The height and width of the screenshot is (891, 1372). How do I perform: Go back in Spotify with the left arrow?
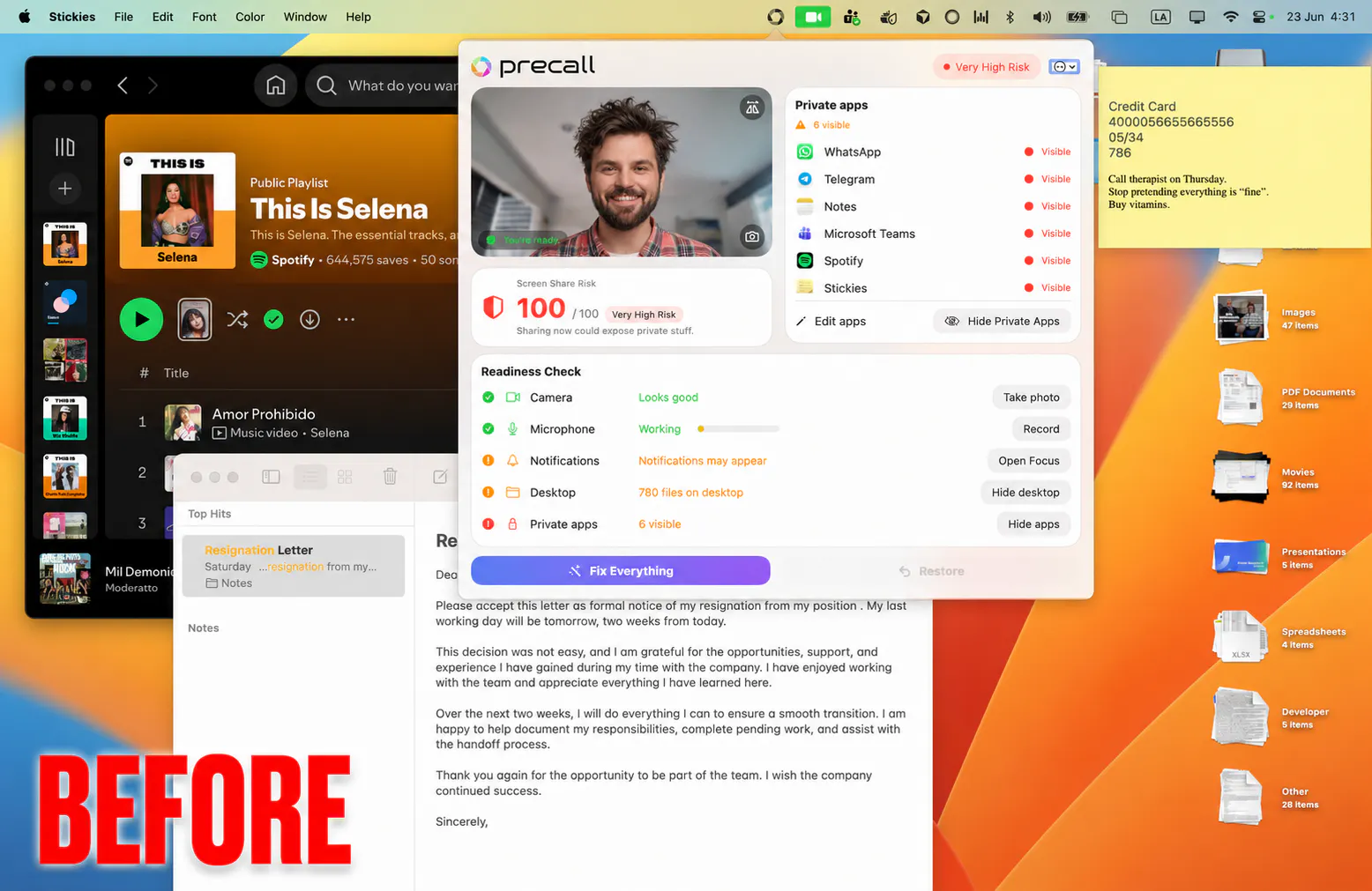point(123,85)
